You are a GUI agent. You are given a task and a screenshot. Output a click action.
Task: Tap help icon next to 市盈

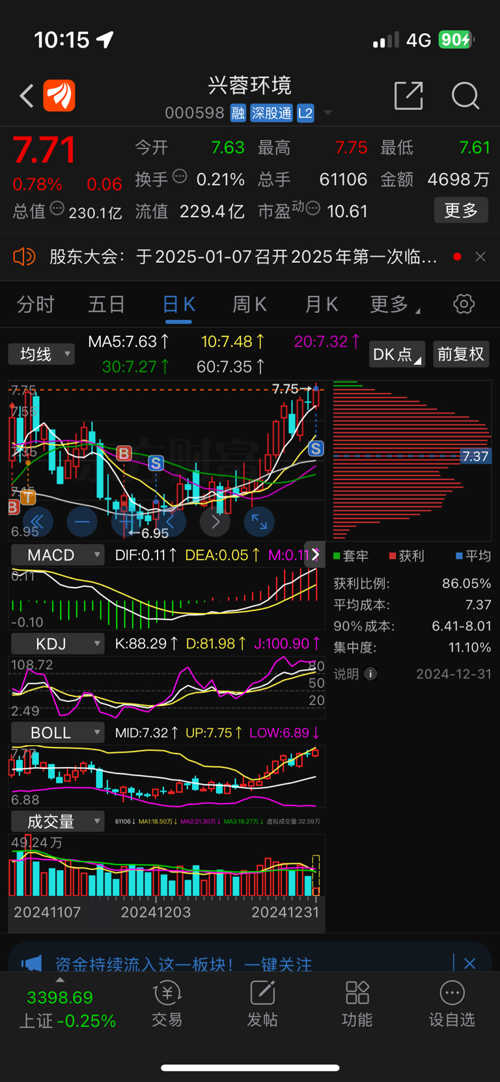312,207
